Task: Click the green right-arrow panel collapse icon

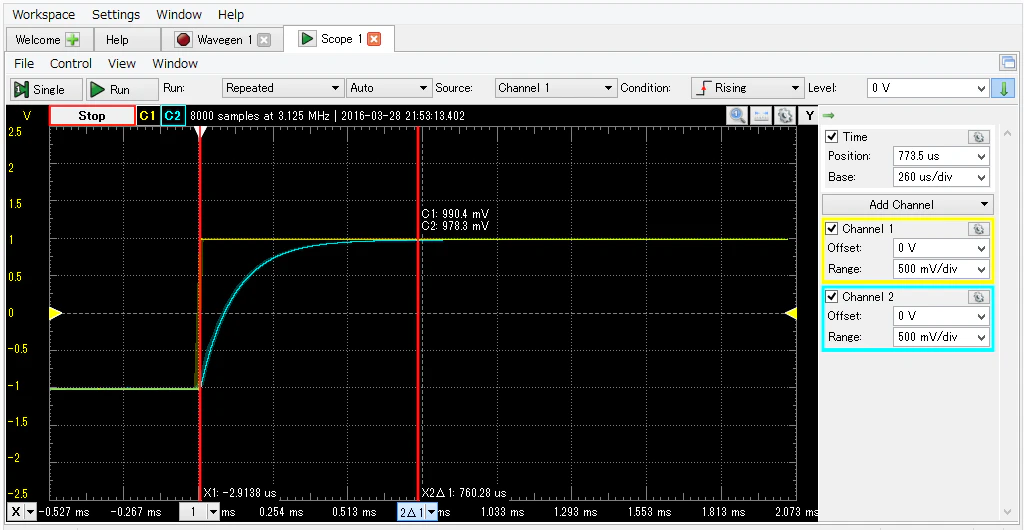Action: tap(829, 116)
